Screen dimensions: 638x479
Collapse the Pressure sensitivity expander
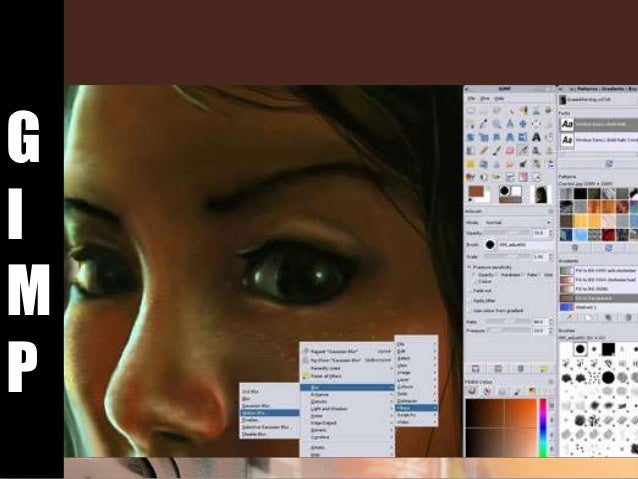[469, 267]
